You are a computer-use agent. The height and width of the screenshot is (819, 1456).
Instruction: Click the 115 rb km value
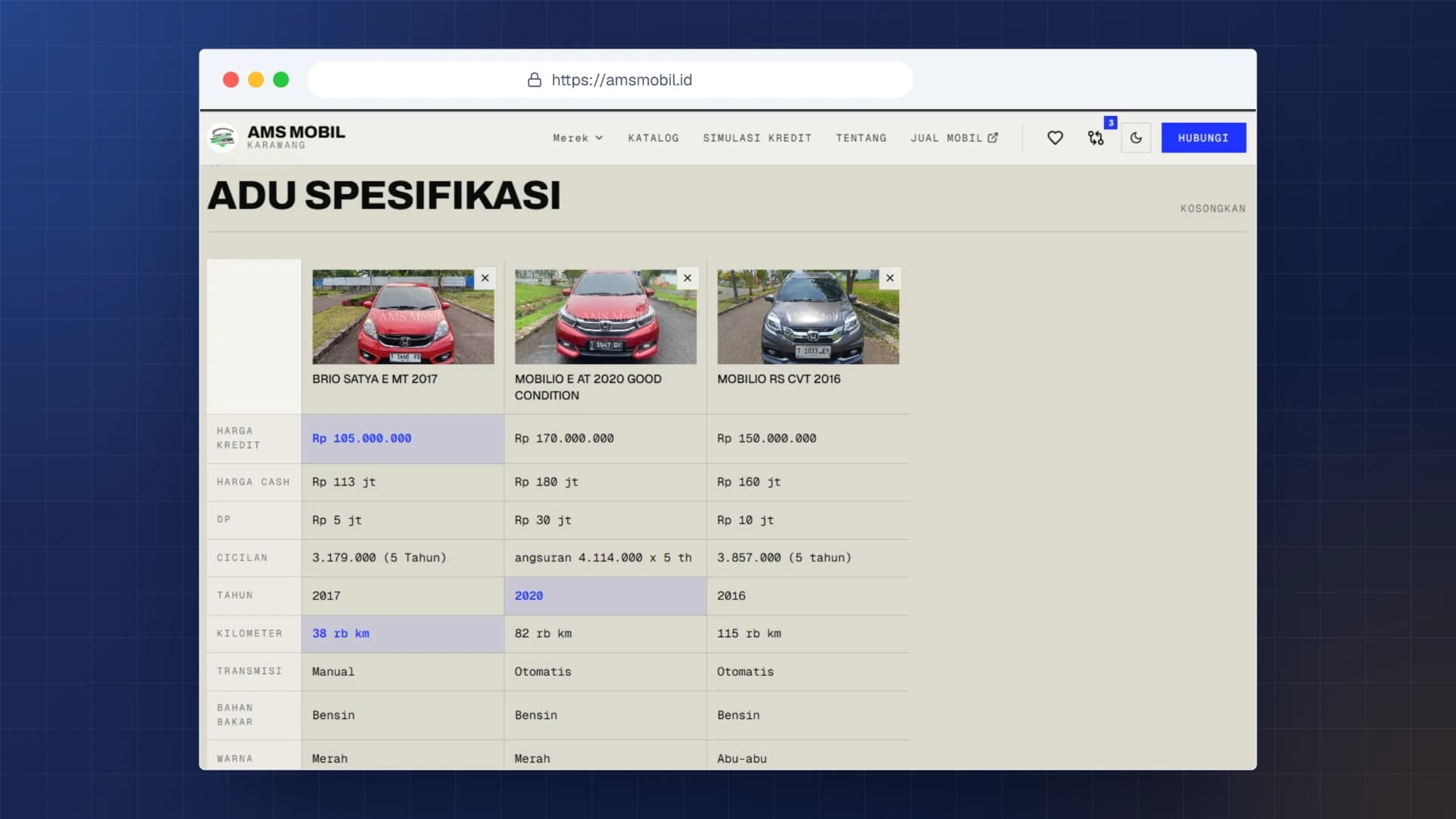(748, 634)
